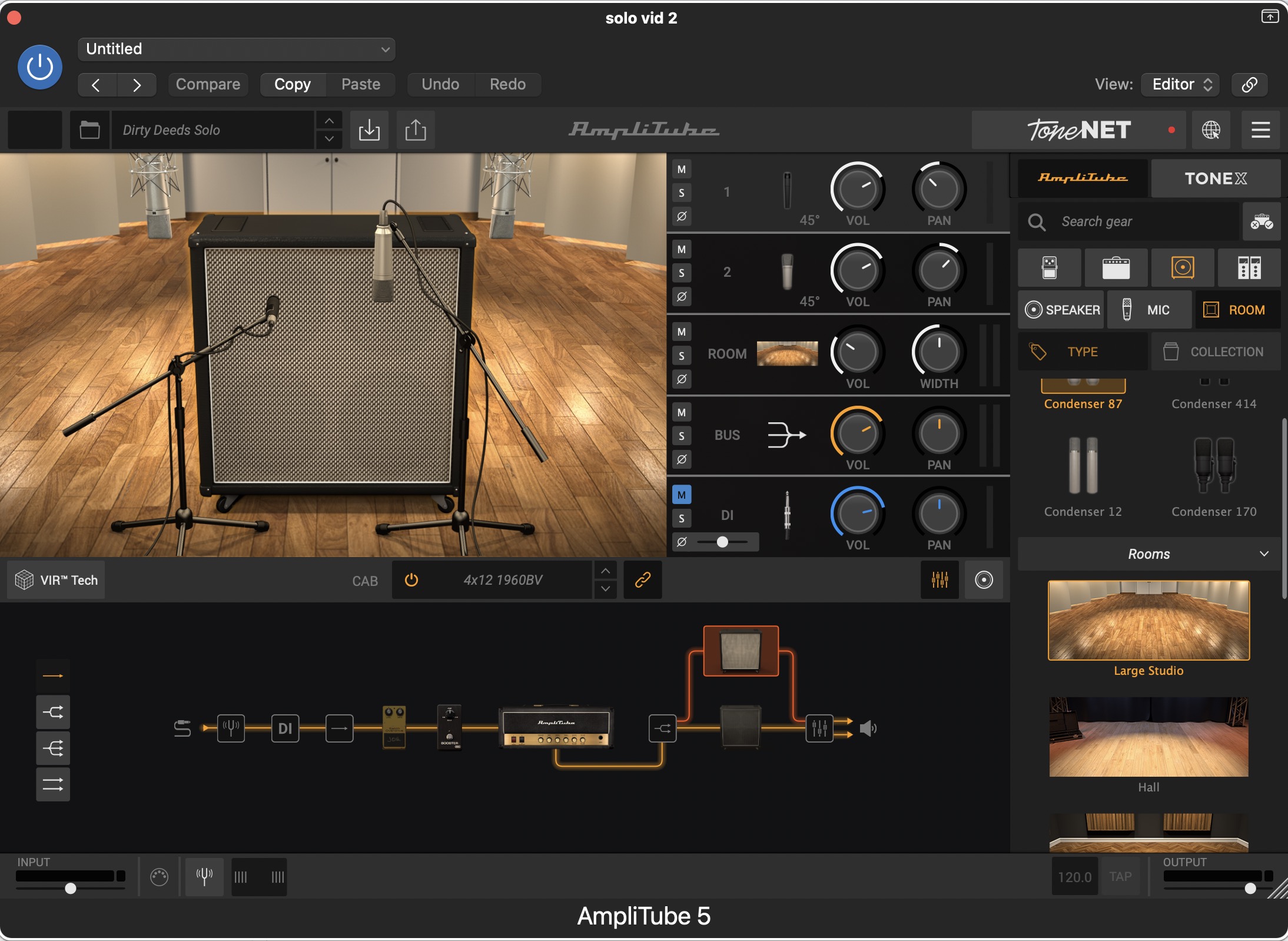1288x941 pixels.
Task: Click the INPUT level slider handle
Action: click(71, 888)
